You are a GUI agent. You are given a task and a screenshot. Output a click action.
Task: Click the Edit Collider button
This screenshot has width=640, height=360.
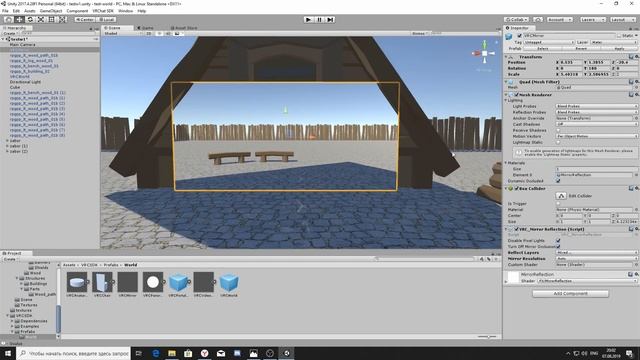[561, 196]
